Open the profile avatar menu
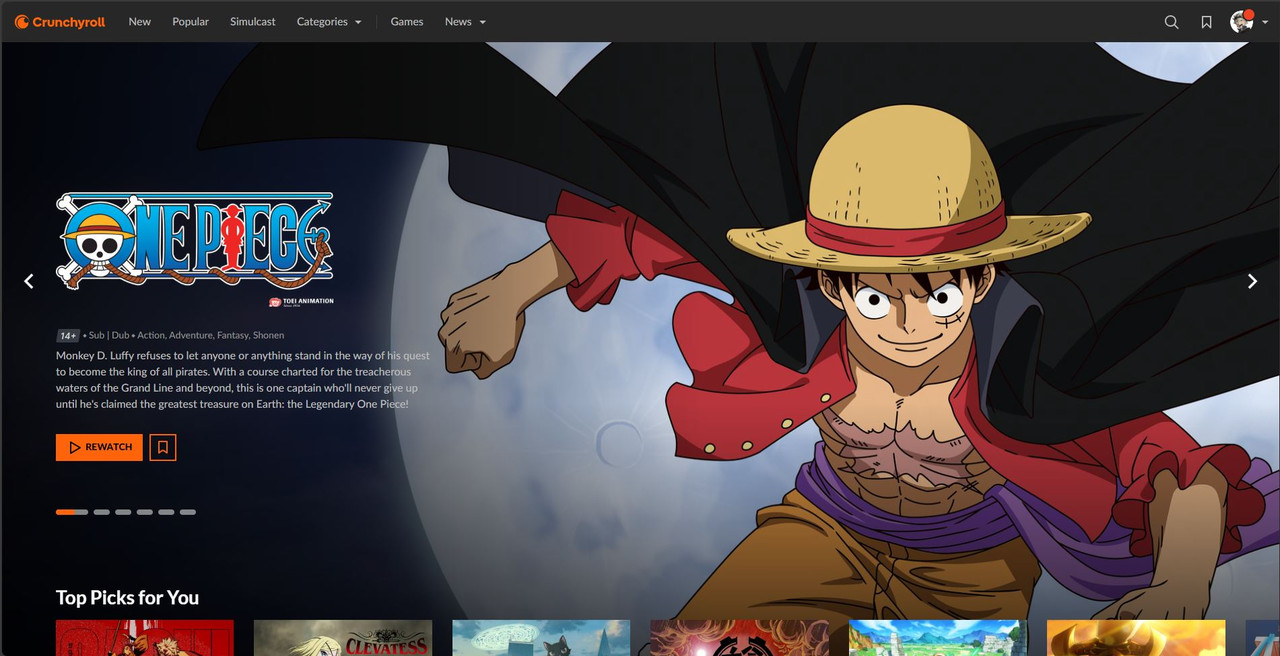 point(1248,21)
